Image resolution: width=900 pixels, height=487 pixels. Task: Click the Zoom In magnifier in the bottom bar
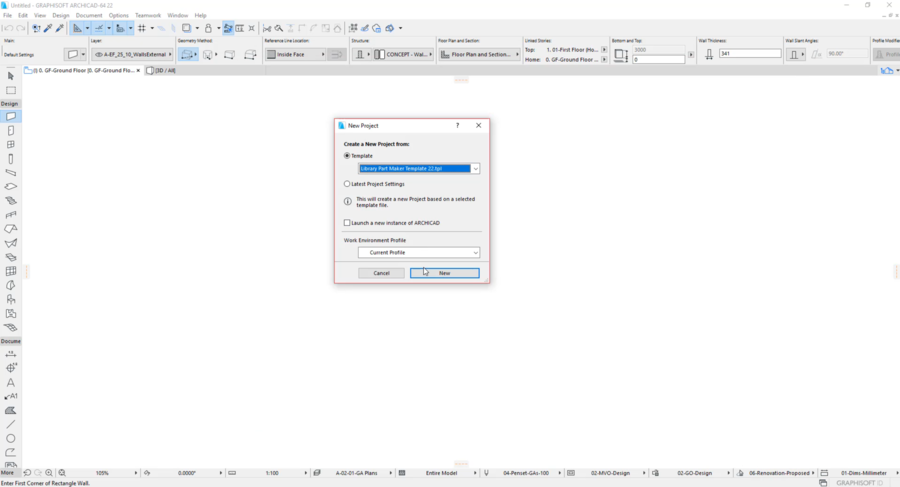[49, 473]
